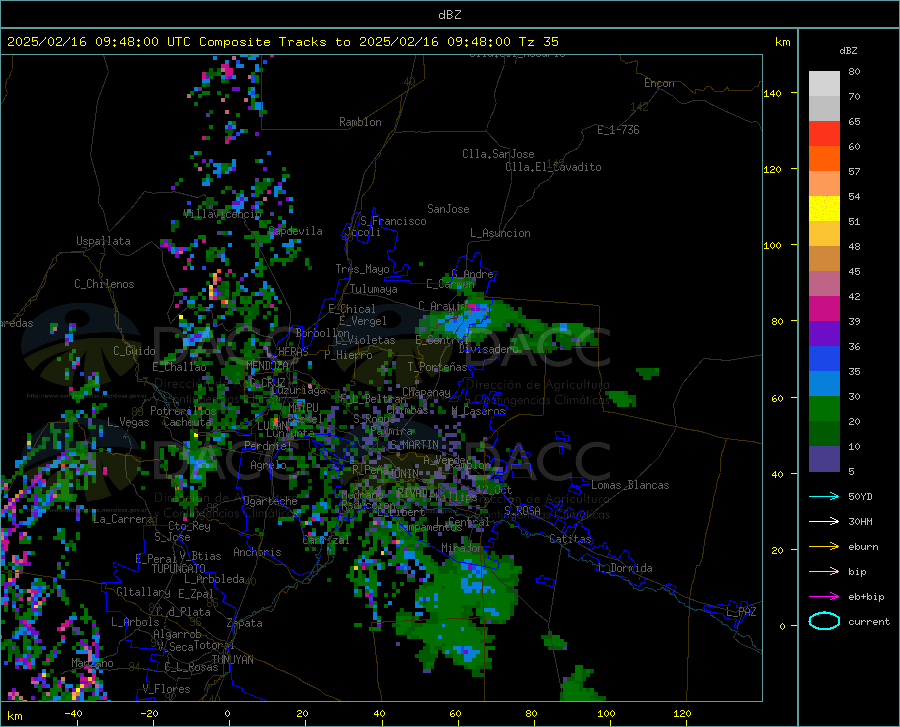Screen dimensions: 900x727
Task: Click the UTC Composite Tracks timestamp header
Action: pyautogui.click(x=282, y=42)
